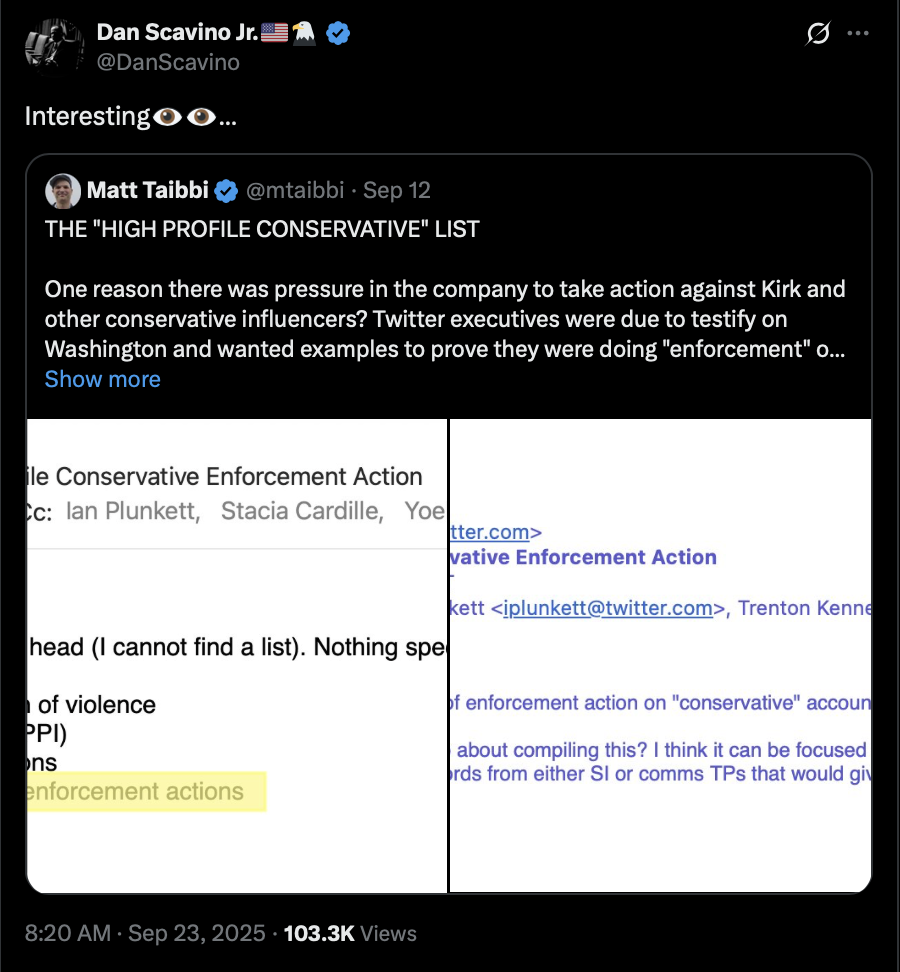Click the Matt Taibbi author name
Screen dimensions: 900x972
[150, 190]
